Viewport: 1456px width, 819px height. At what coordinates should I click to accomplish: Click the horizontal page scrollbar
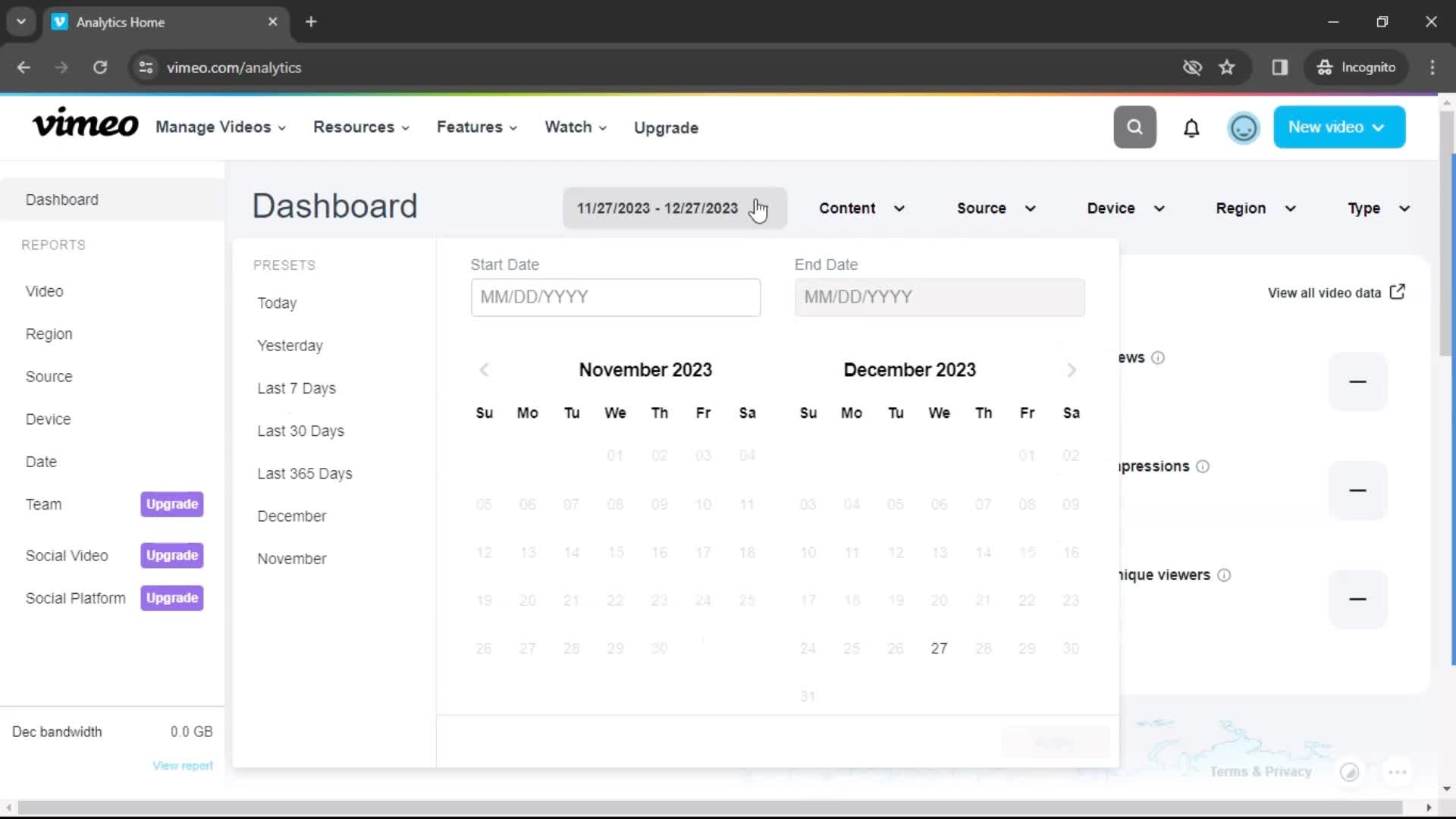(x=710, y=808)
